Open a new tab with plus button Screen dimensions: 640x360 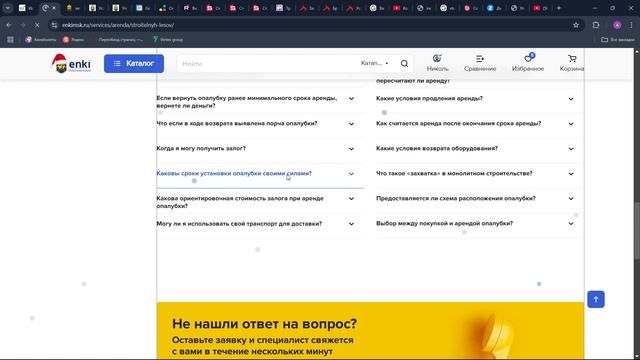(559, 8)
